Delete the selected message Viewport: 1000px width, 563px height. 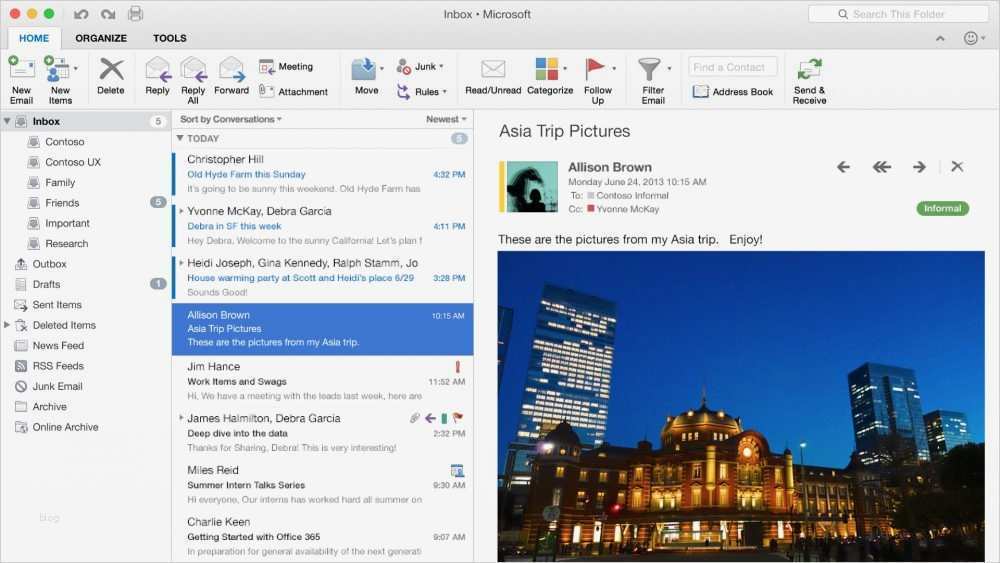point(110,76)
